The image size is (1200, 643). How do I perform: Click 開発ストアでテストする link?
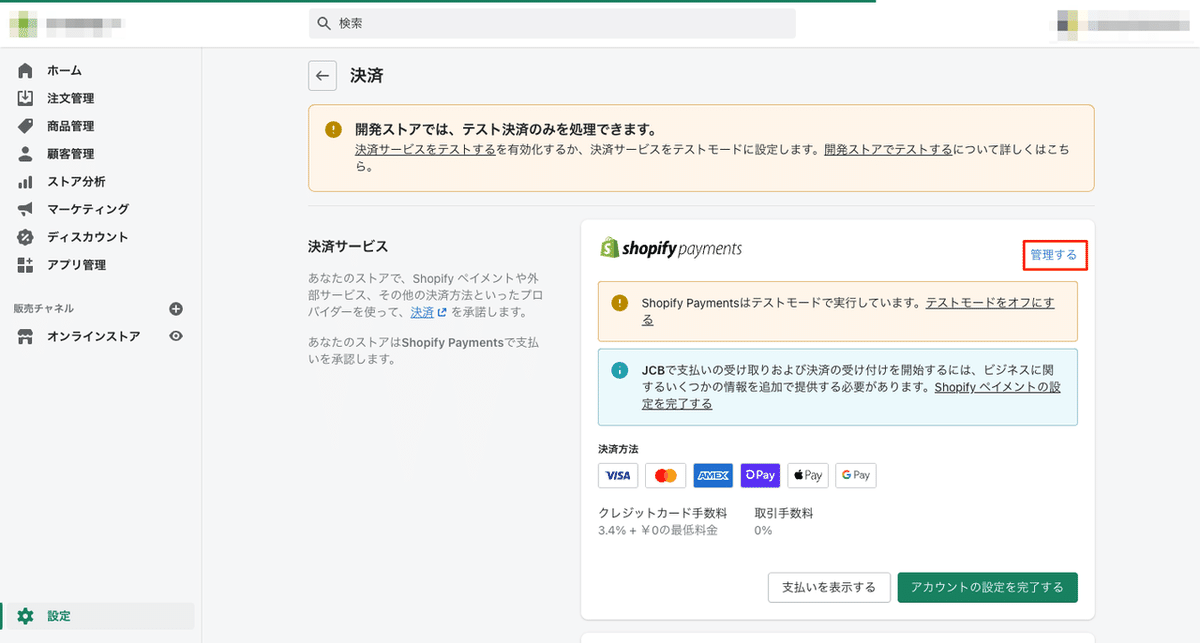(x=888, y=149)
